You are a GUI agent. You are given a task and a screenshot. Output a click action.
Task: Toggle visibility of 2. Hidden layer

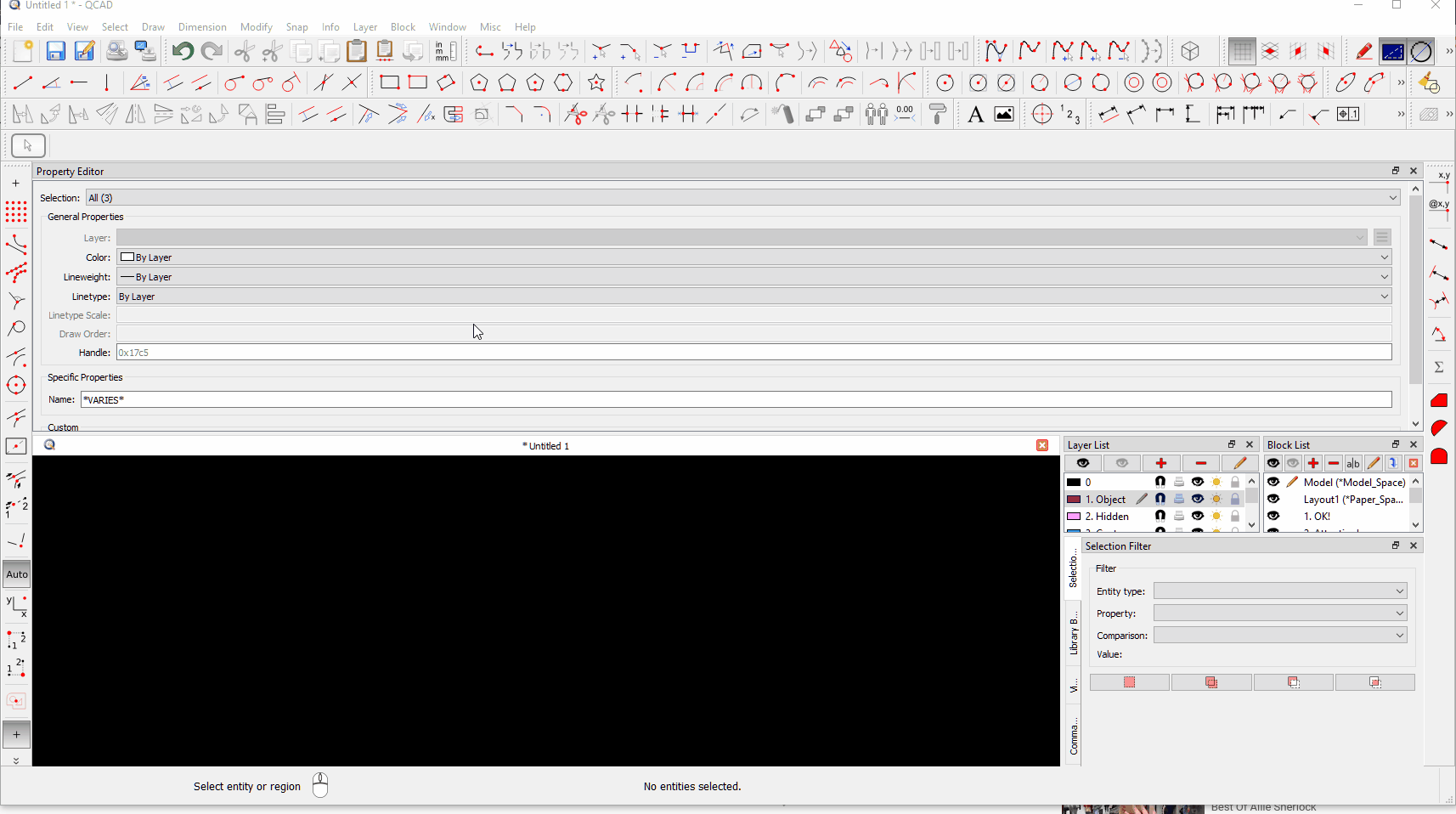pyautogui.click(x=1198, y=516)
